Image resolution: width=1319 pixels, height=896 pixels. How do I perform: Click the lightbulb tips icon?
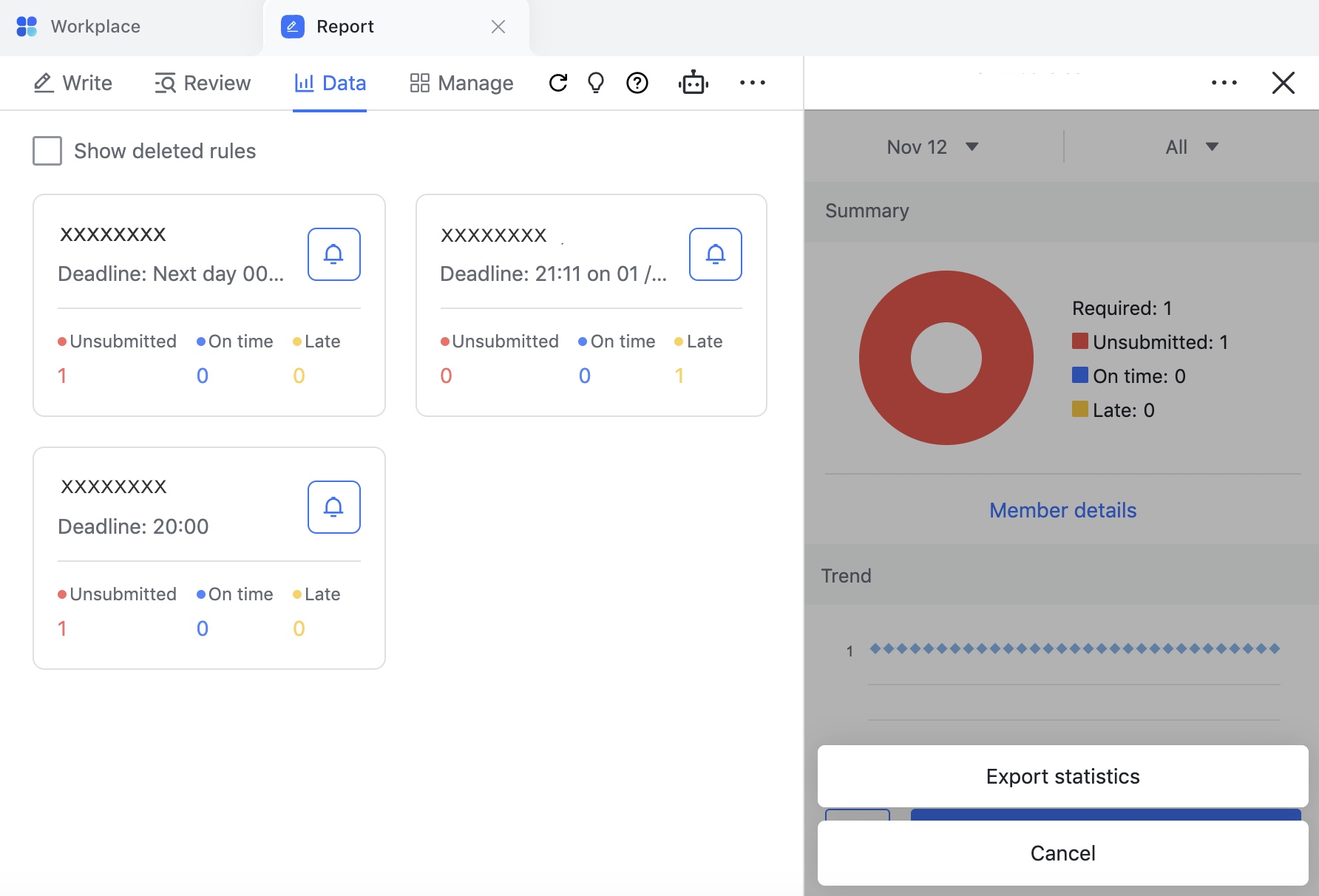coord(596,83)
